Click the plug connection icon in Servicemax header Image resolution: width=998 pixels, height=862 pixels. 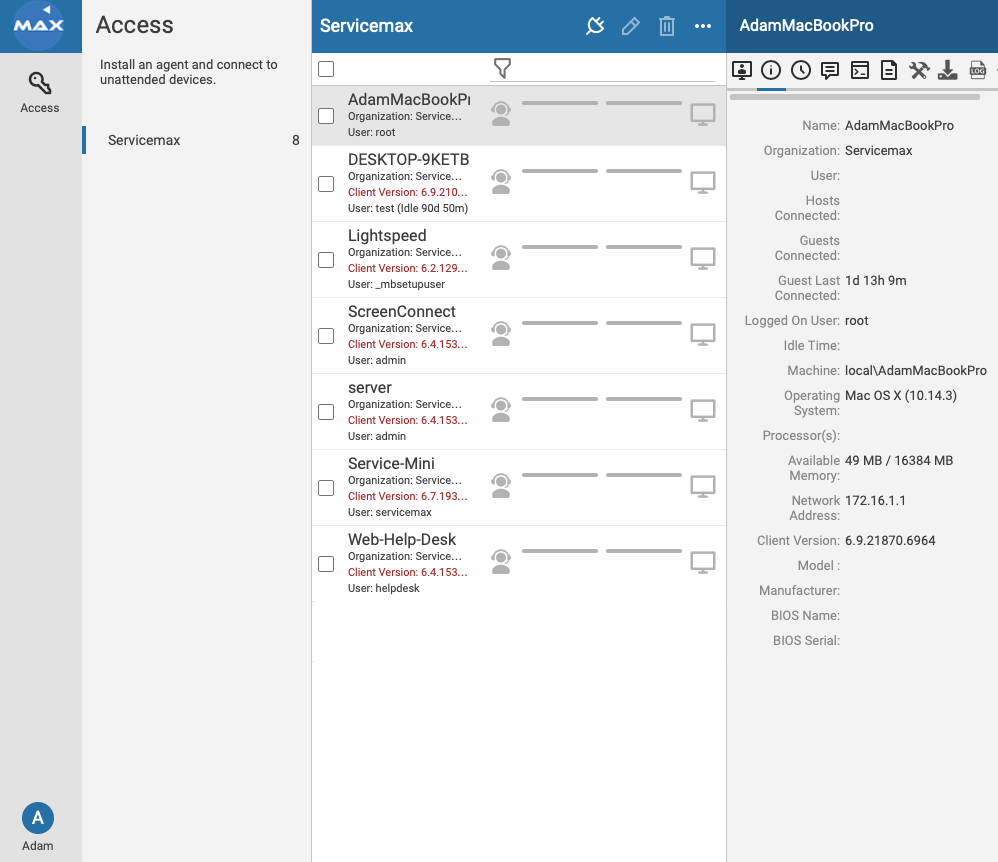click(x=594, y=26)
